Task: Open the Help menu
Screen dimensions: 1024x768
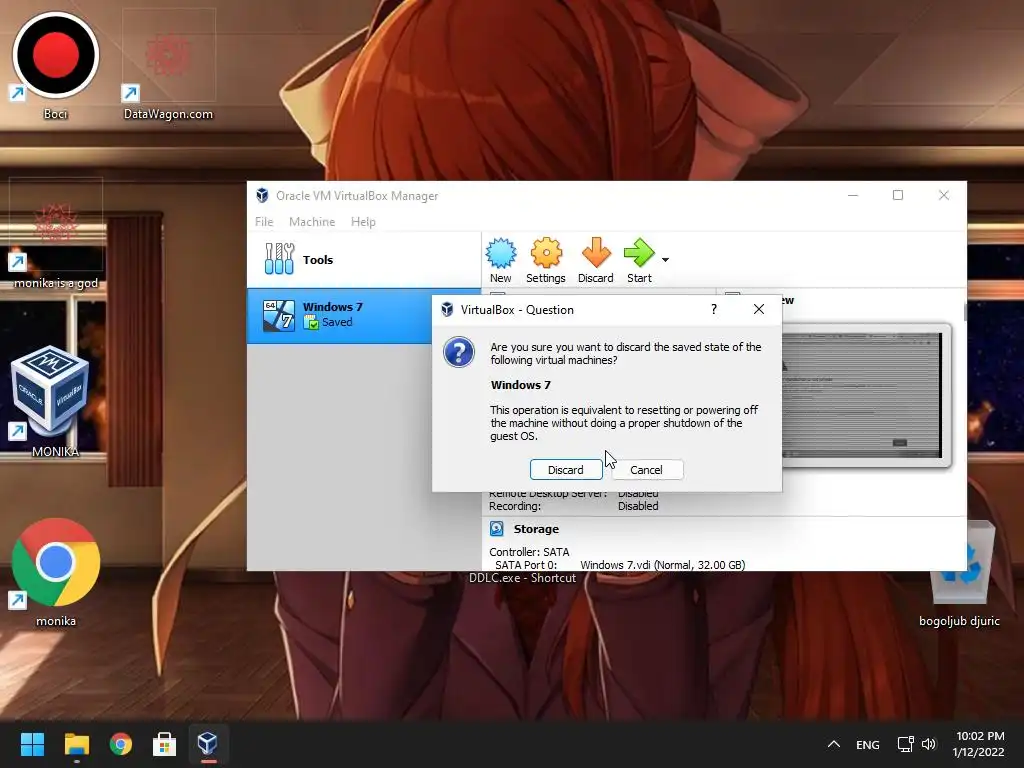Action: coord(363,222)
